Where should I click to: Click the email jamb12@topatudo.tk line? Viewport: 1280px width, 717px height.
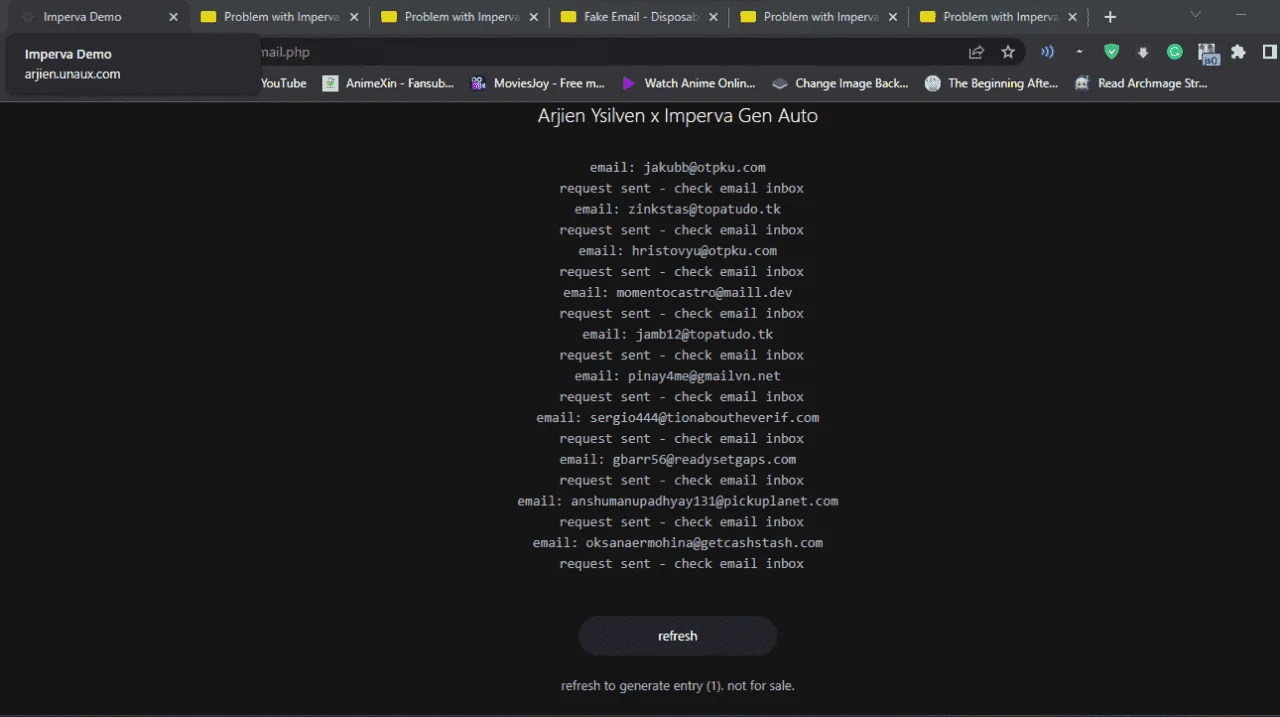pyautogui.click(x=678, y=334)
